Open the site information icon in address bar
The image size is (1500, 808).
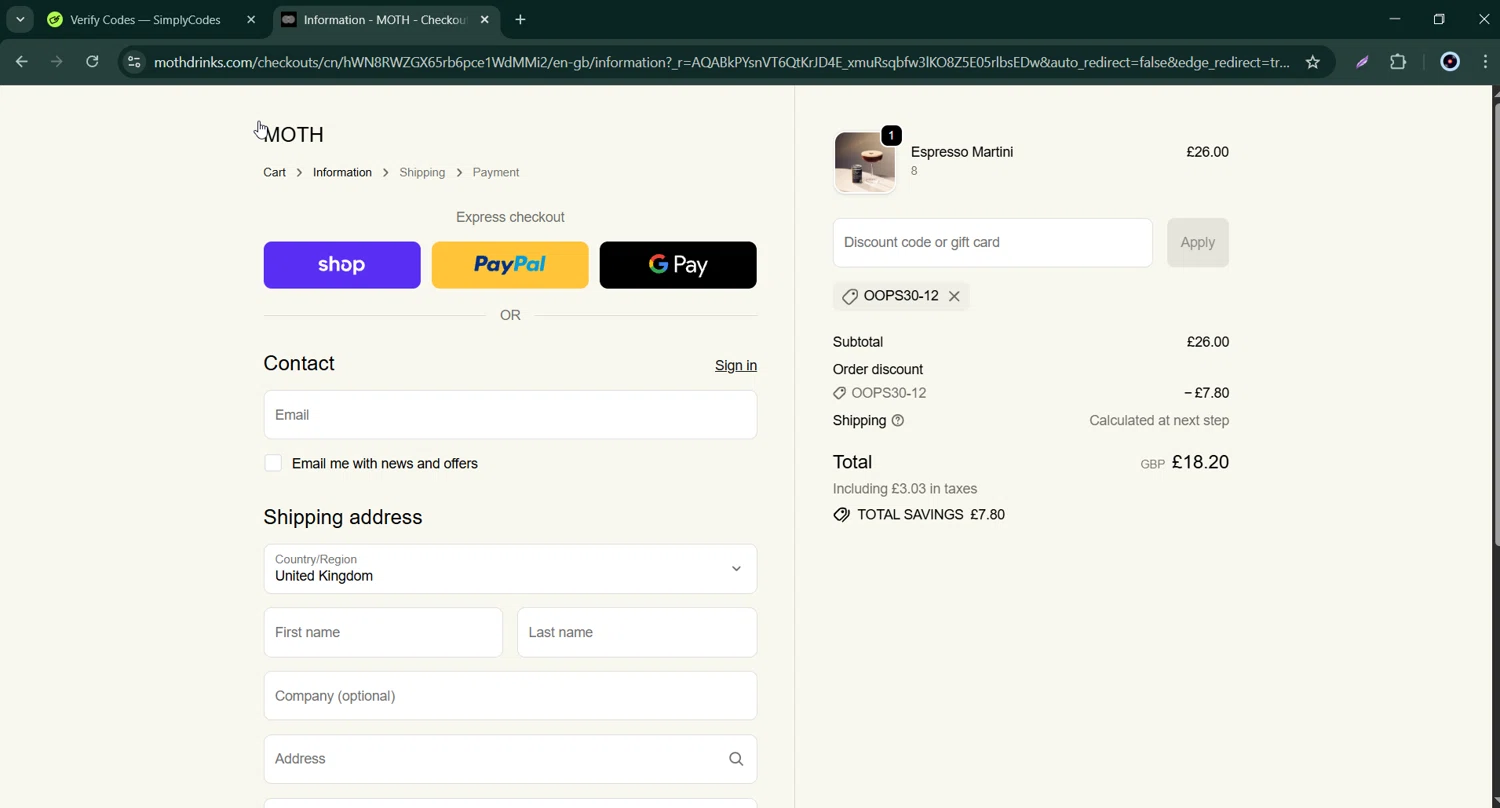tap(134, 62)
